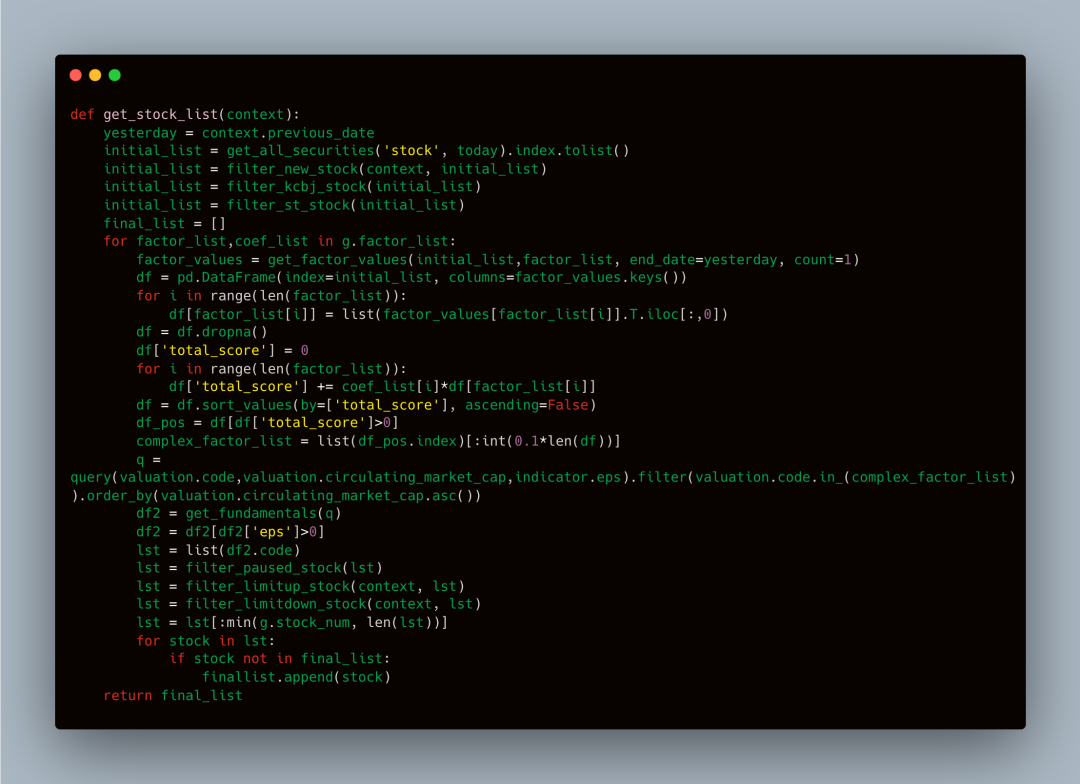1080x784 pixels.
Task: Select 'end_date=yesterday' argument
Action: (703, 260)
